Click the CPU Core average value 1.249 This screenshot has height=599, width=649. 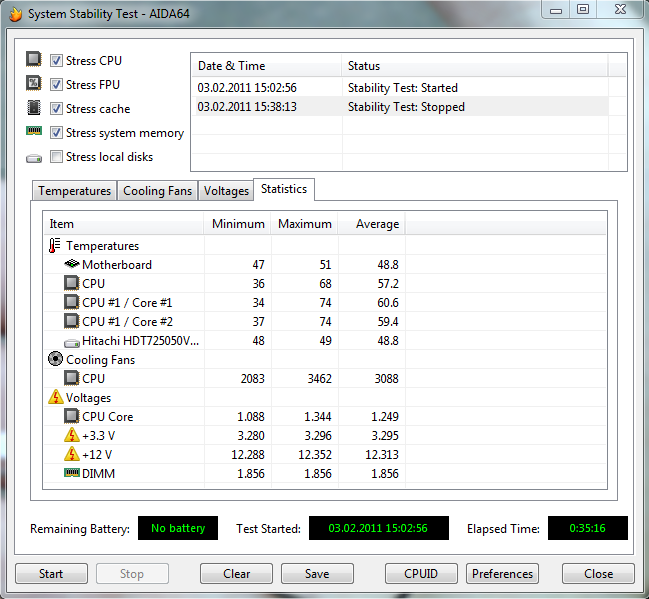385,416
